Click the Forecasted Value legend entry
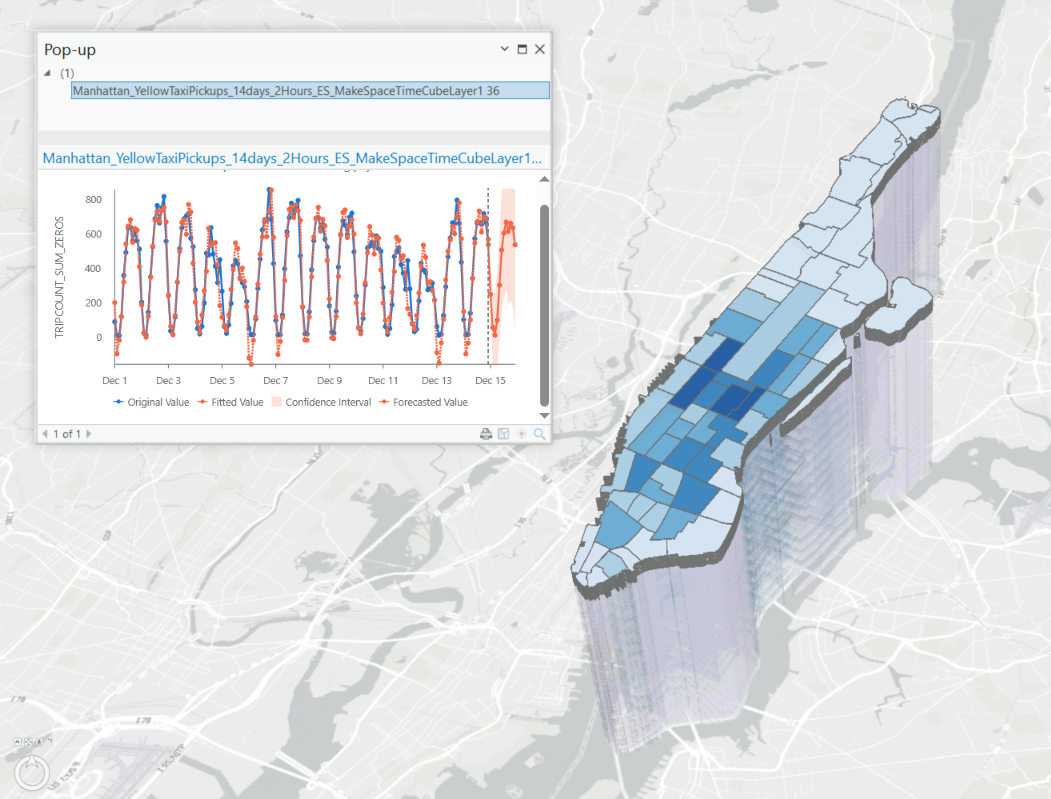 pos(428,401)
